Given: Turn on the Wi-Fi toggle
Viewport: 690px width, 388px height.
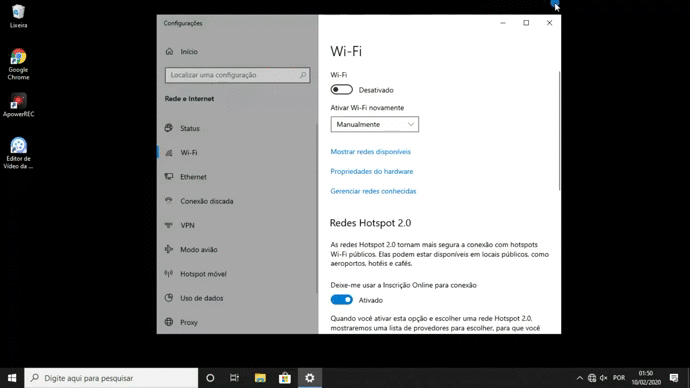Looking at the screenshot, I should click(341, 90).
